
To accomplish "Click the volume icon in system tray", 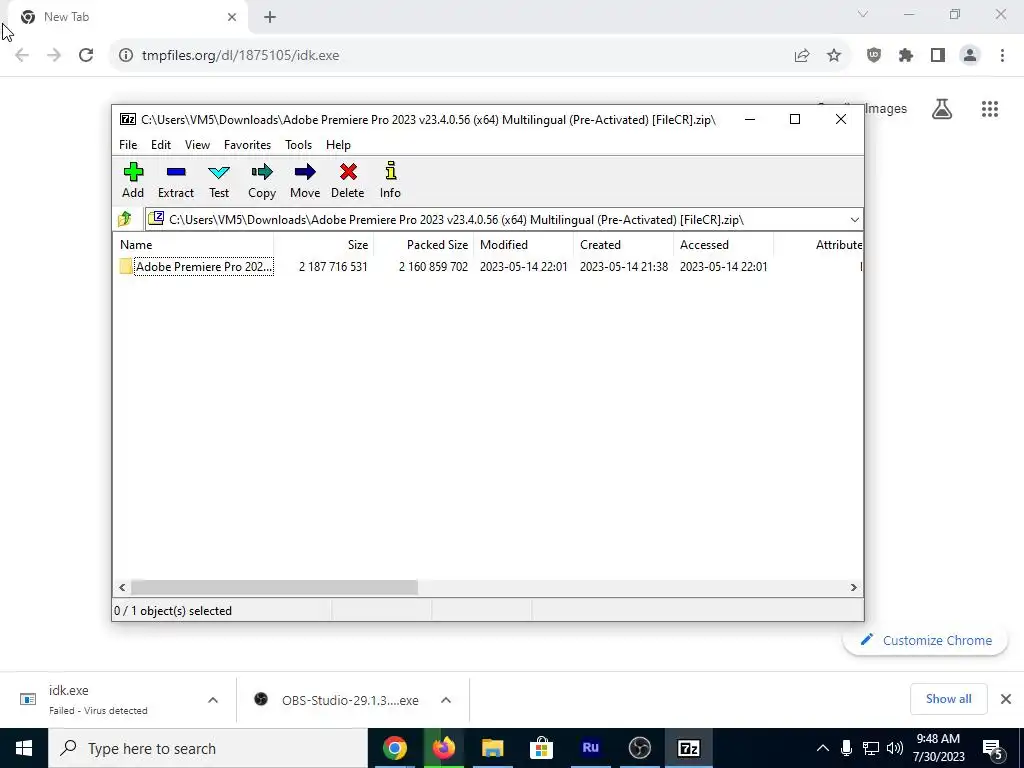I will coord(895,748).
